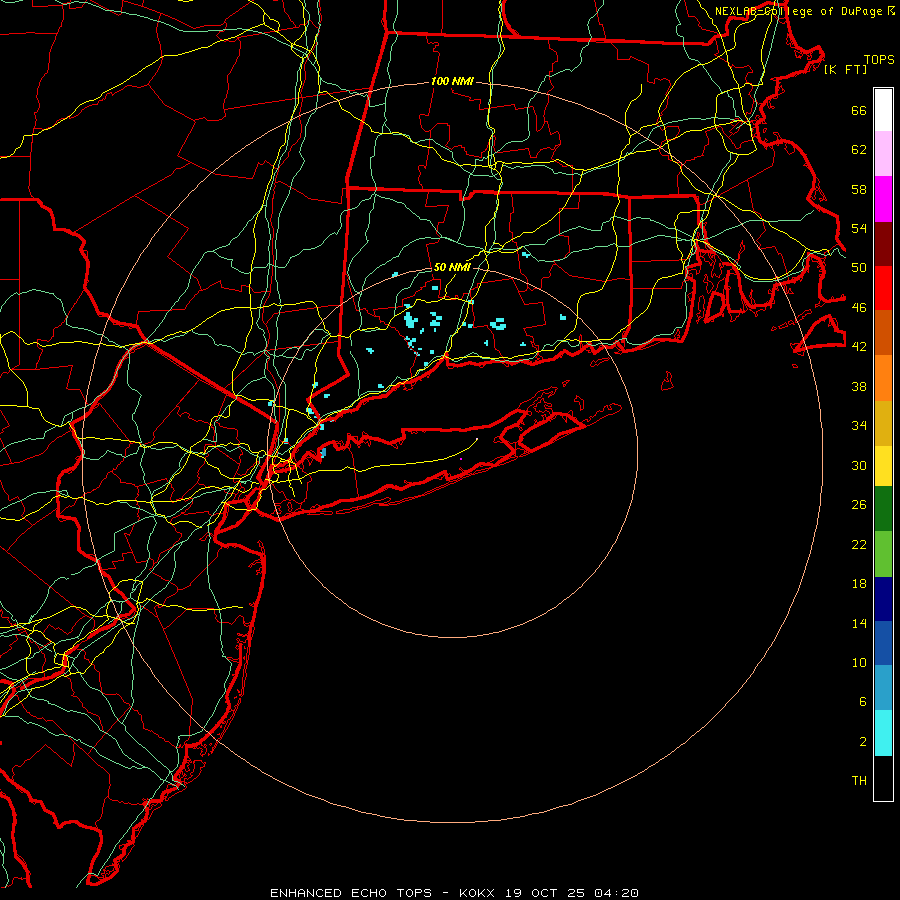900x900 pixels.
Task: Select the light blue legend swatch
Action: [x=883, y=688]
